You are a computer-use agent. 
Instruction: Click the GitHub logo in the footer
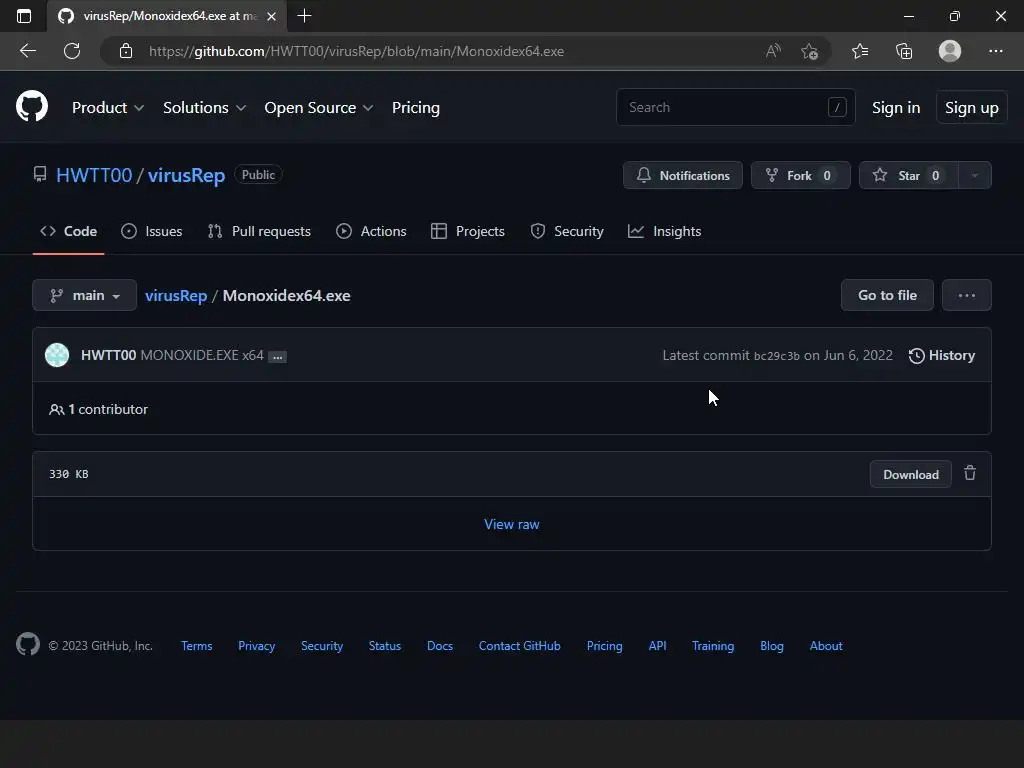(28, 645)
